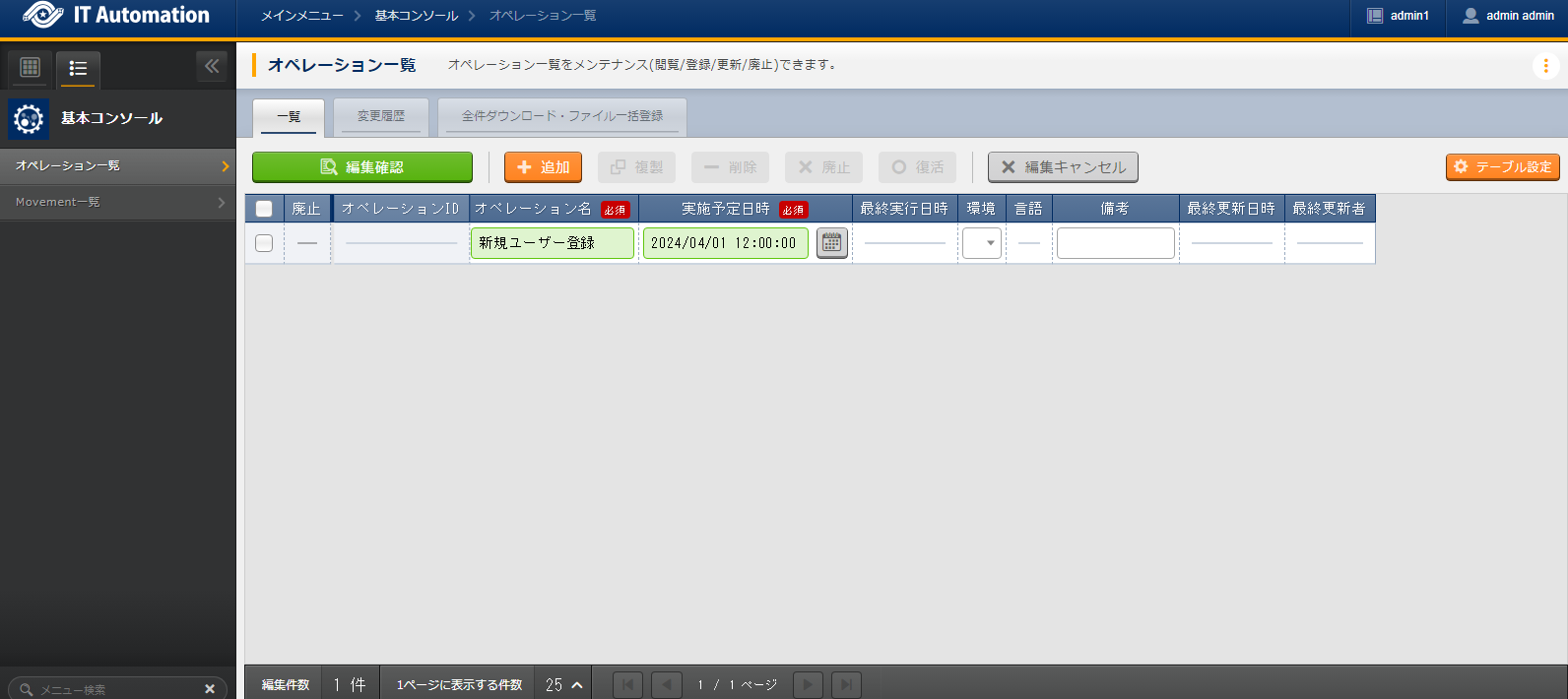The width and height of the screenshot is (1568, 699).
Task: Click the 備考 remarks input field
Action: (1115, 243)
